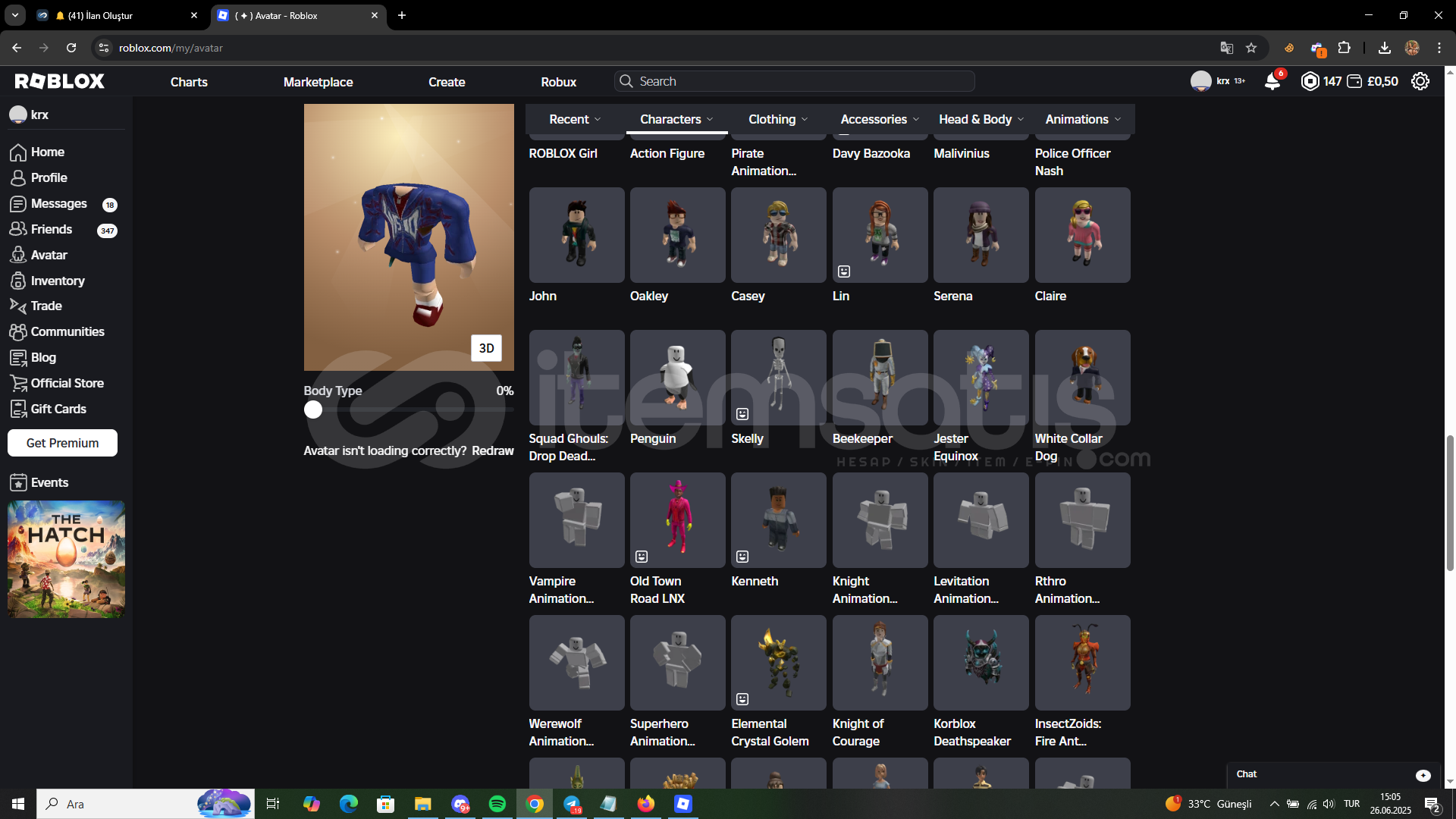Open the Marketplace nav item

(318, 82)
